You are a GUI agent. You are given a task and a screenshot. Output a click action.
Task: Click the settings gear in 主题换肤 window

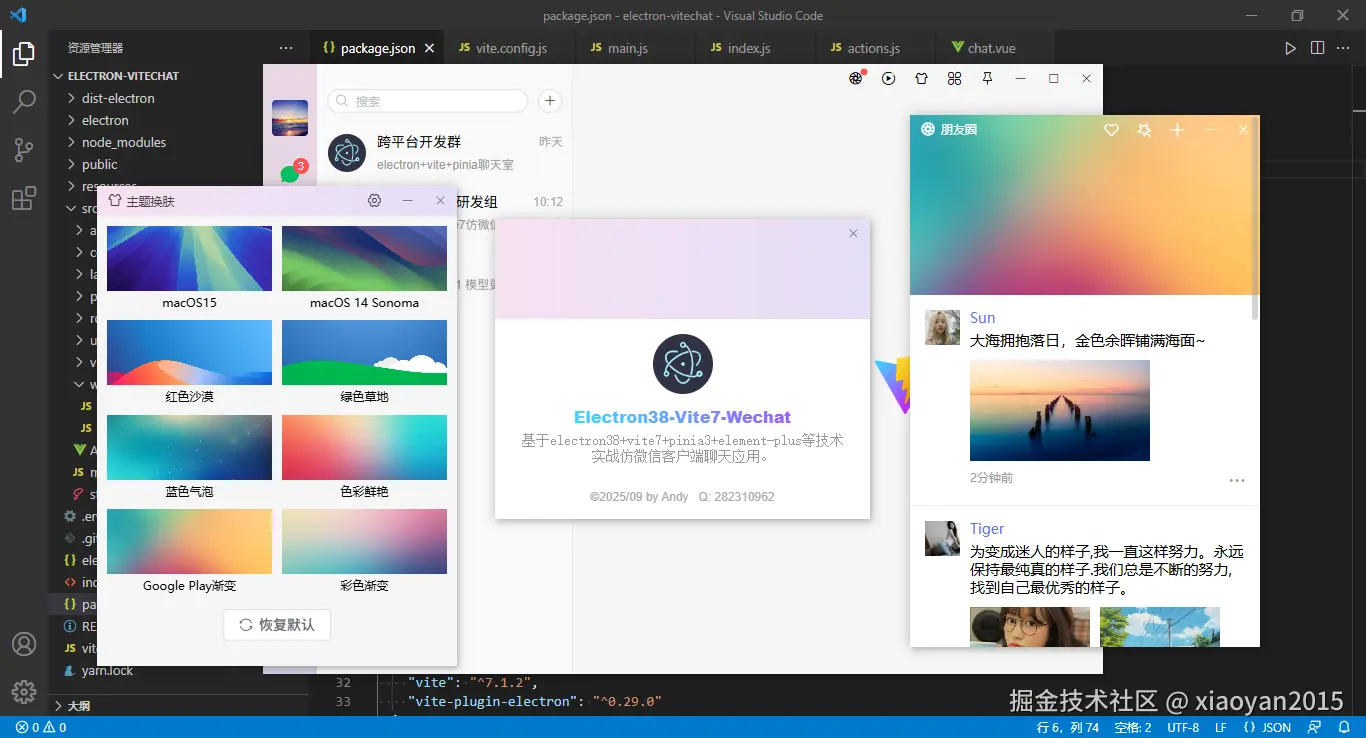coord(374,200)
